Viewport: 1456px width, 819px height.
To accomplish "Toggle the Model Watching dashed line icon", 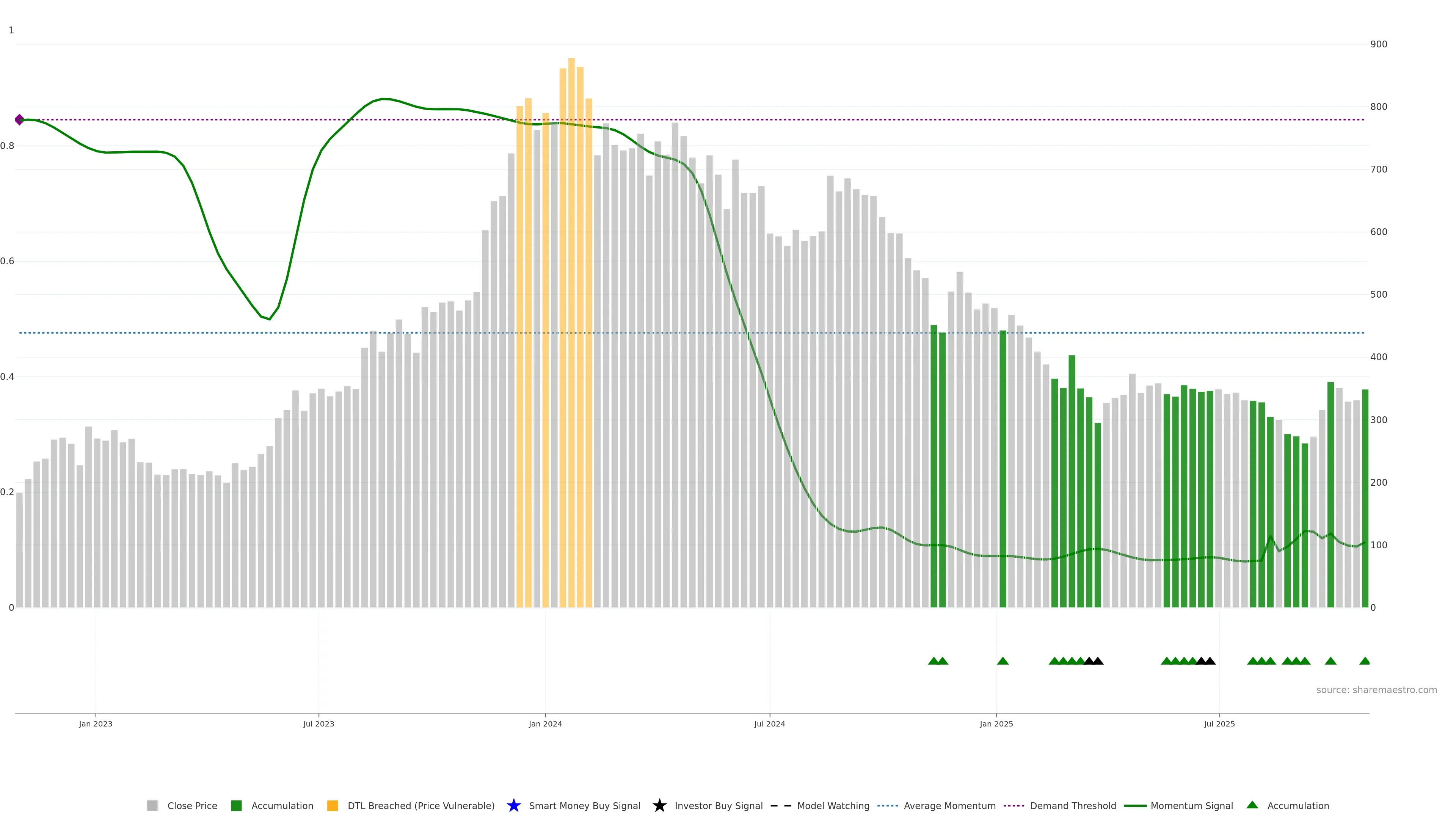I will (781, 805).
